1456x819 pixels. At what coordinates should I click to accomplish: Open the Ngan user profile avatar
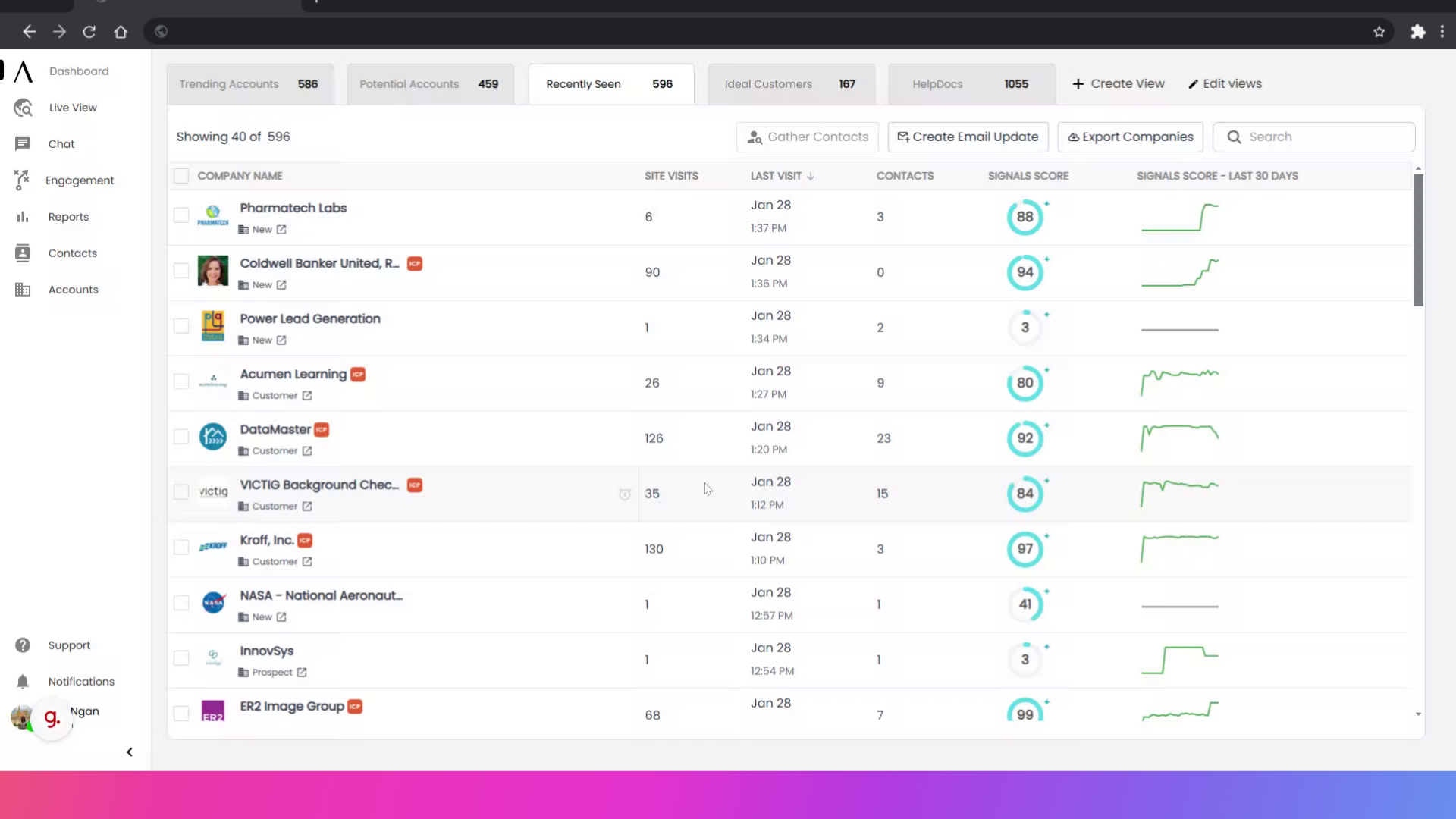pyautogui.click(x=22, y=717)
